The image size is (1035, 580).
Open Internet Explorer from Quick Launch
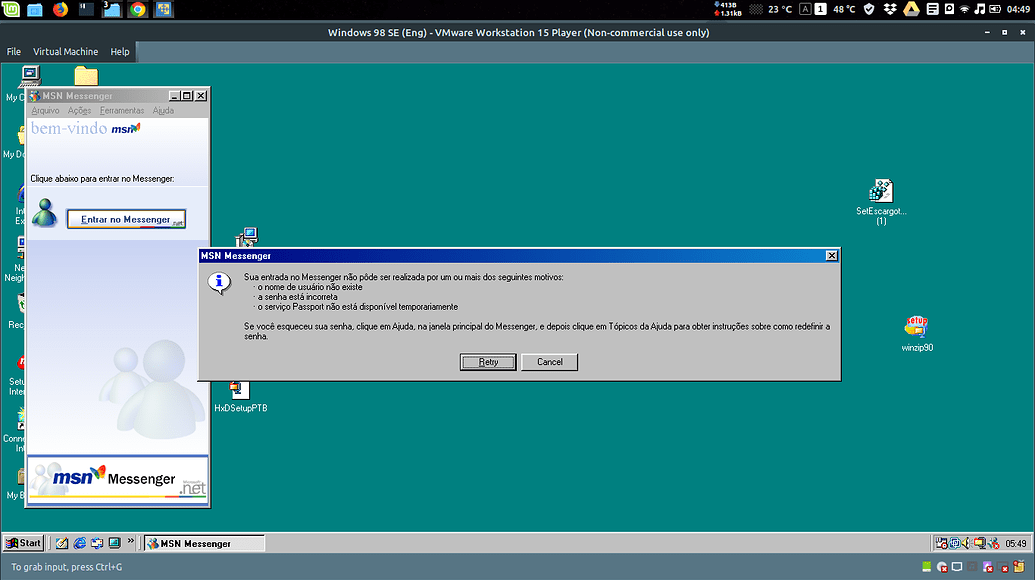tap(78, 542)
